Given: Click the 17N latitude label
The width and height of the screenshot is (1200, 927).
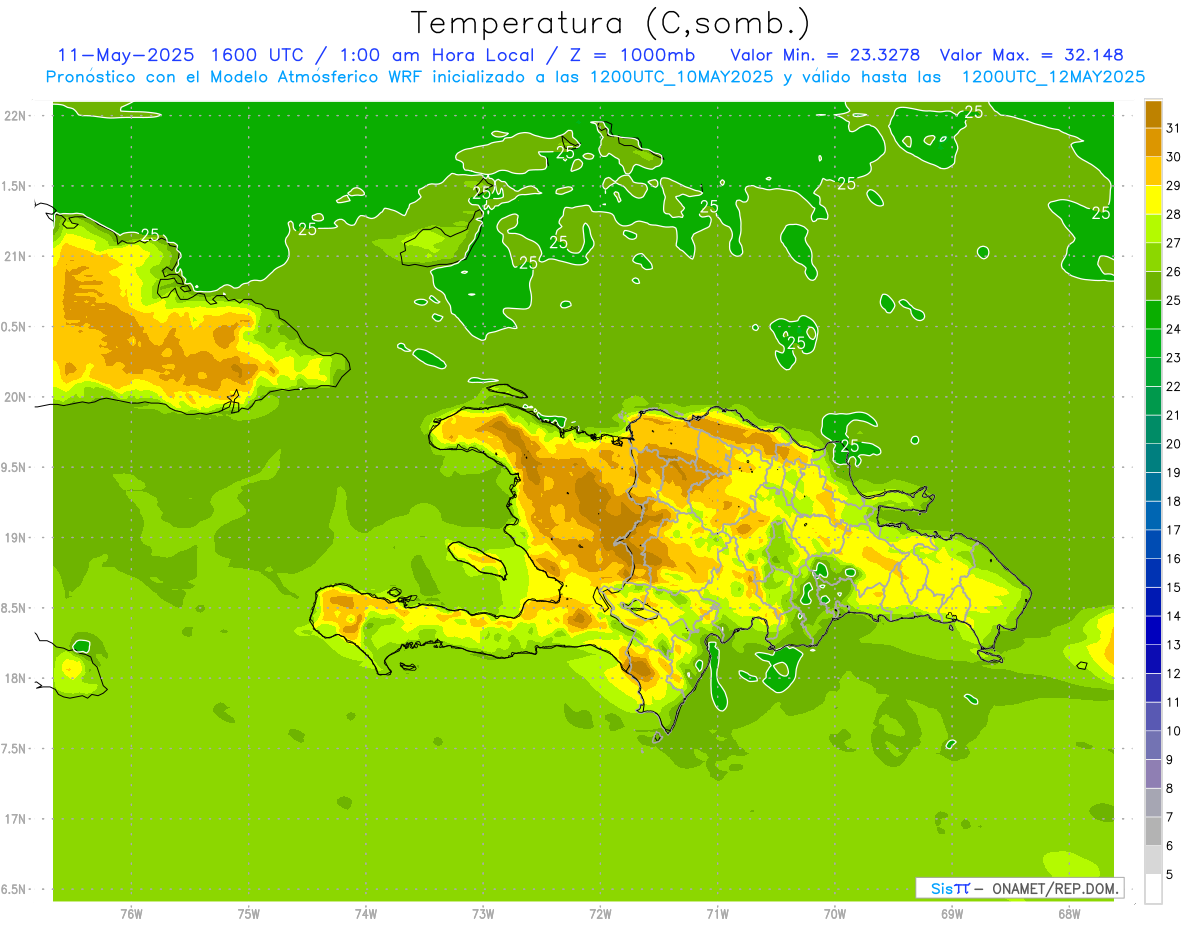Looking at the screenshot, I should (x=15, y=819).
